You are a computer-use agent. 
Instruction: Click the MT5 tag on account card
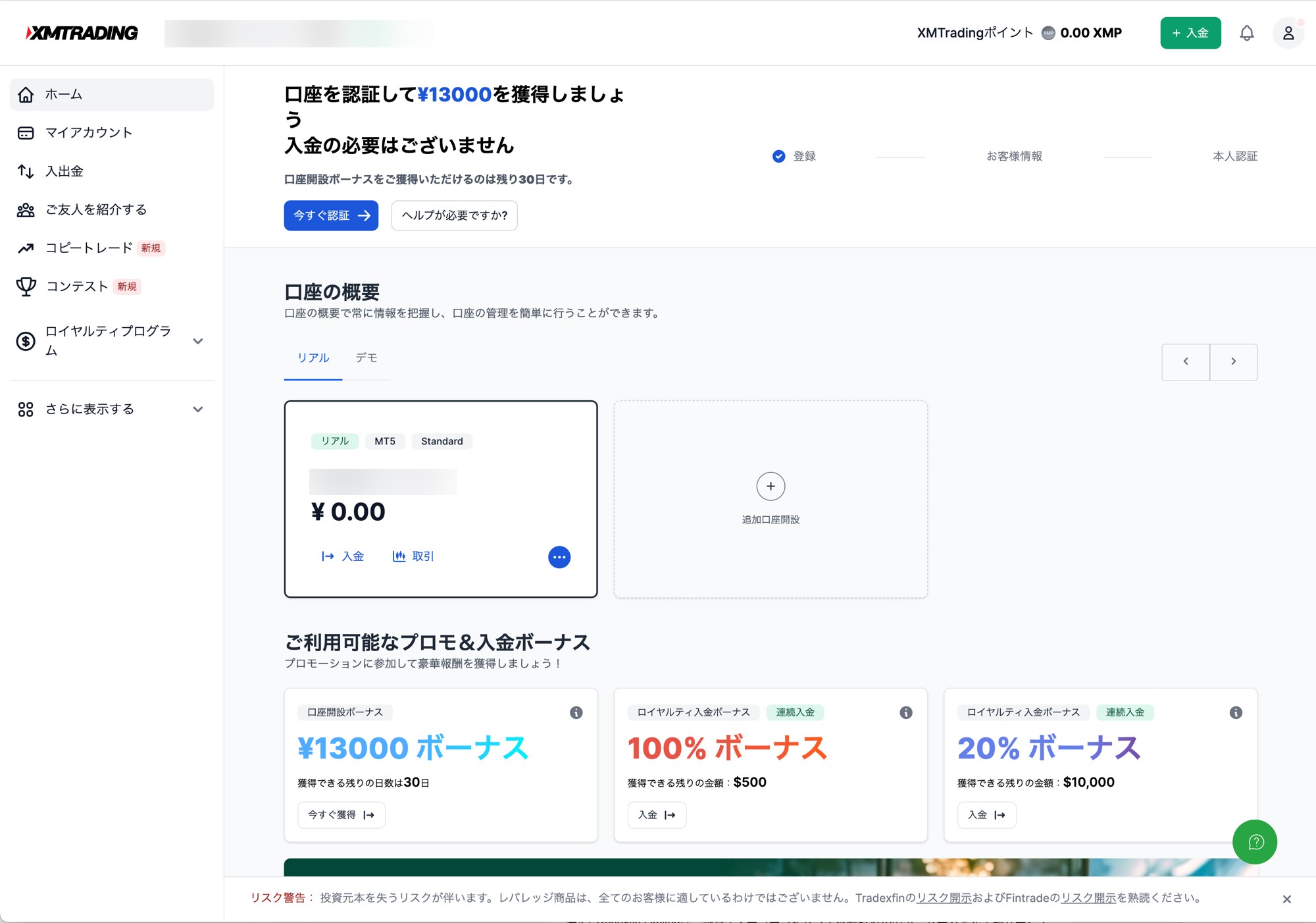(385, 441)
